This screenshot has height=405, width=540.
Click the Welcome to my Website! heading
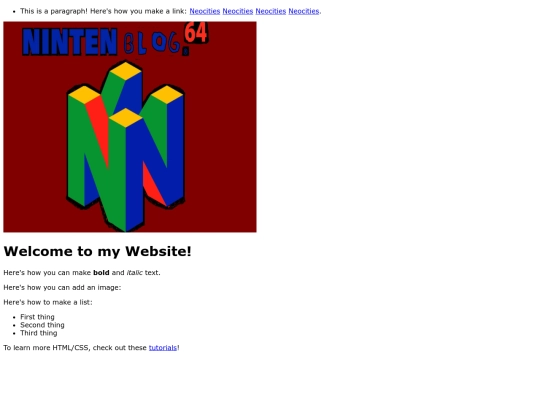click(x=97, y=251)
